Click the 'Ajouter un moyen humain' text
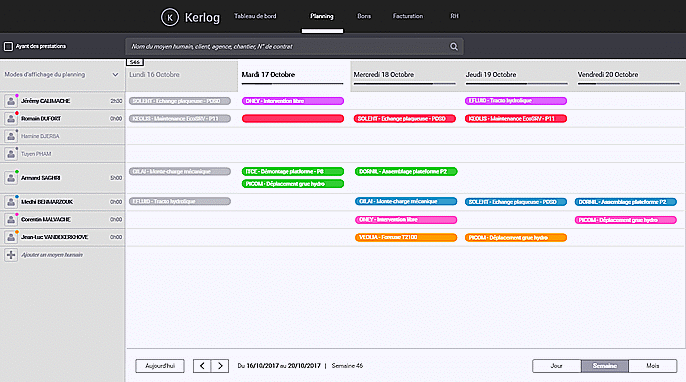The width and height of the screenshot is (686, 382). 52,255
